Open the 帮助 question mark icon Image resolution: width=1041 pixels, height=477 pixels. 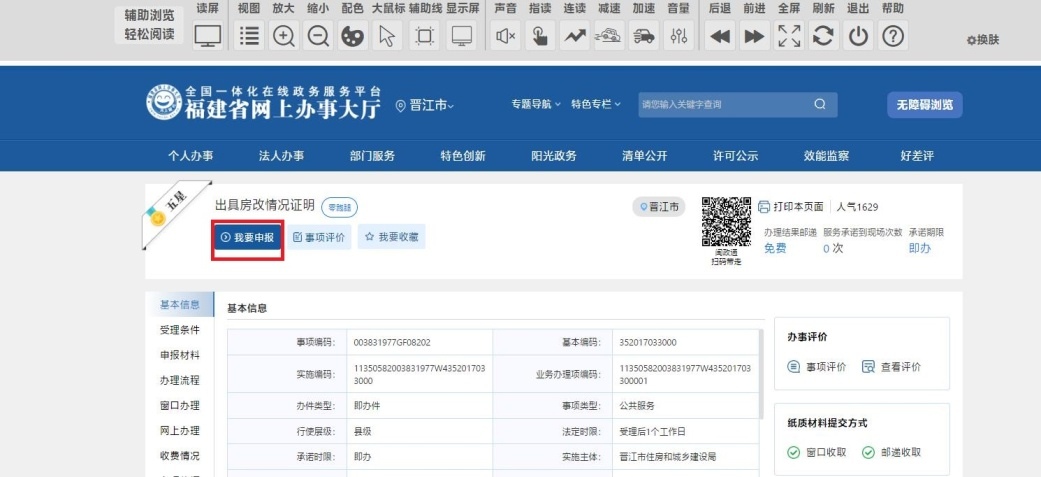click(x=892, y=35)
